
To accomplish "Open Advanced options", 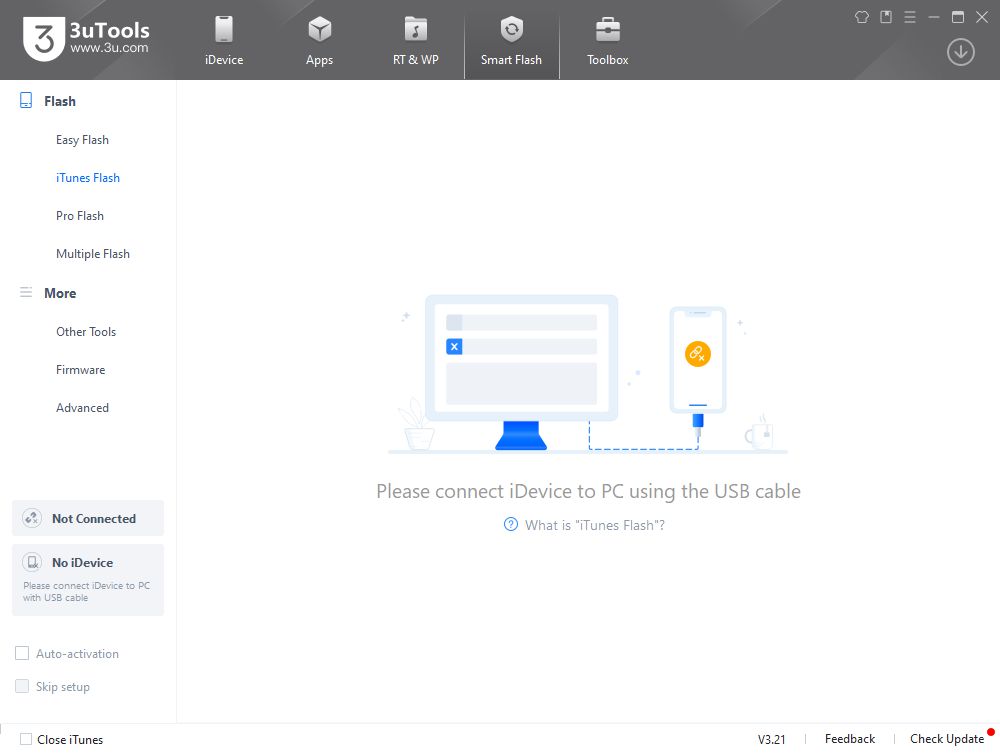I will coord(82,408).
